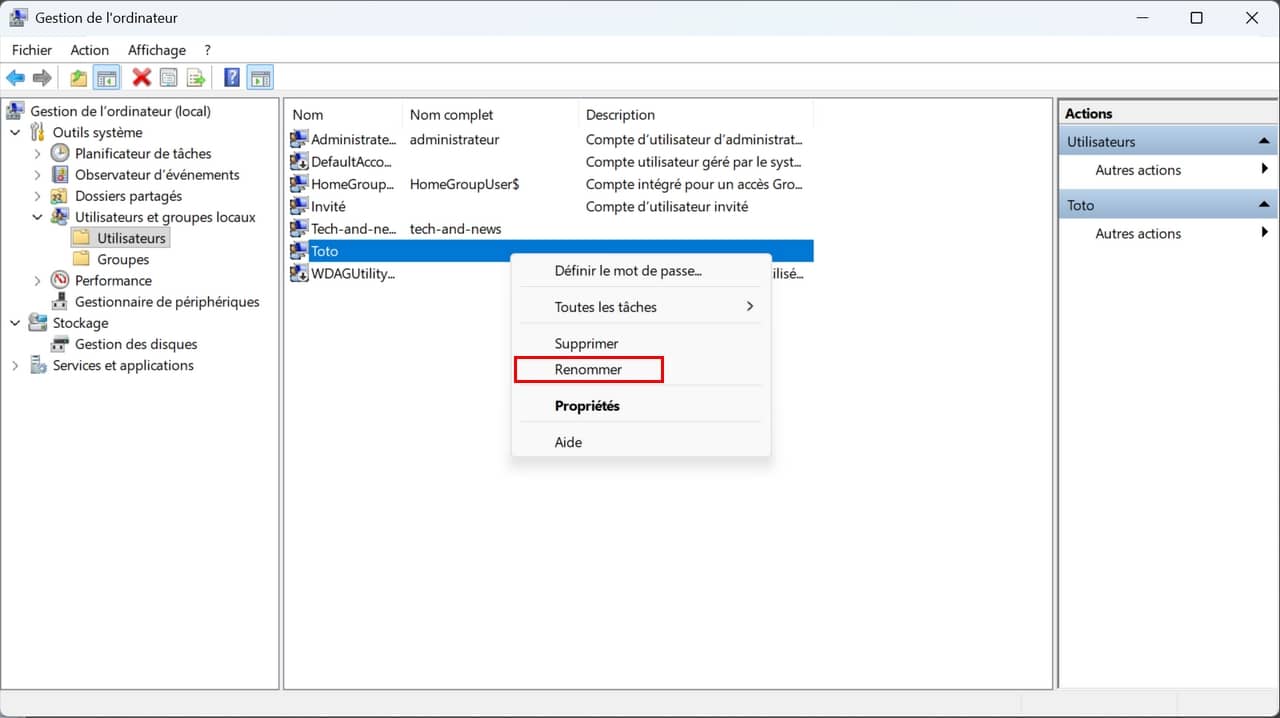Click the blue back arrow in toolbar
The height and width of the screenshot is (718, 1280).
point(16,78)
